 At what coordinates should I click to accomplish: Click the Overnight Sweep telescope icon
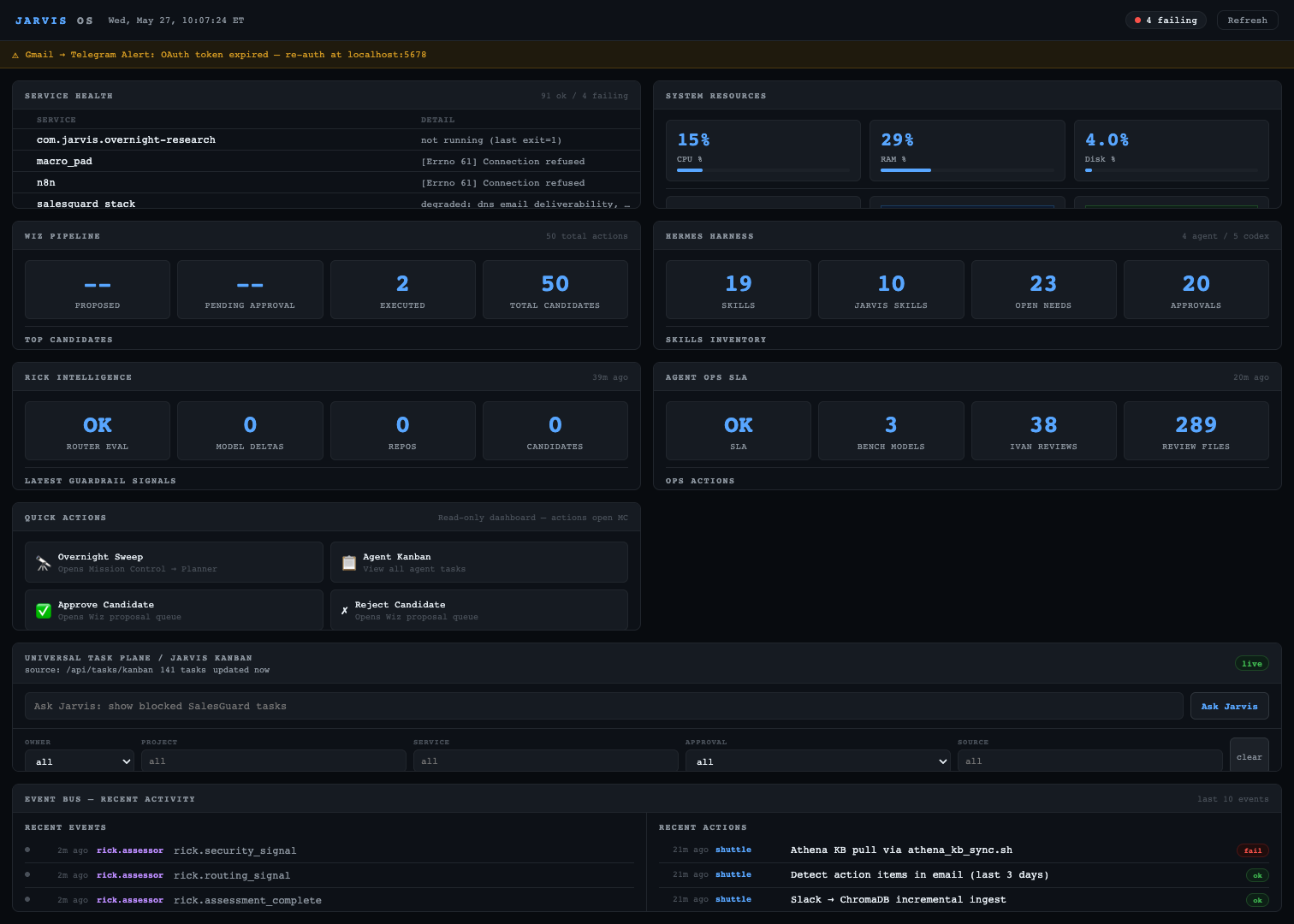click(x=44, y=563)
